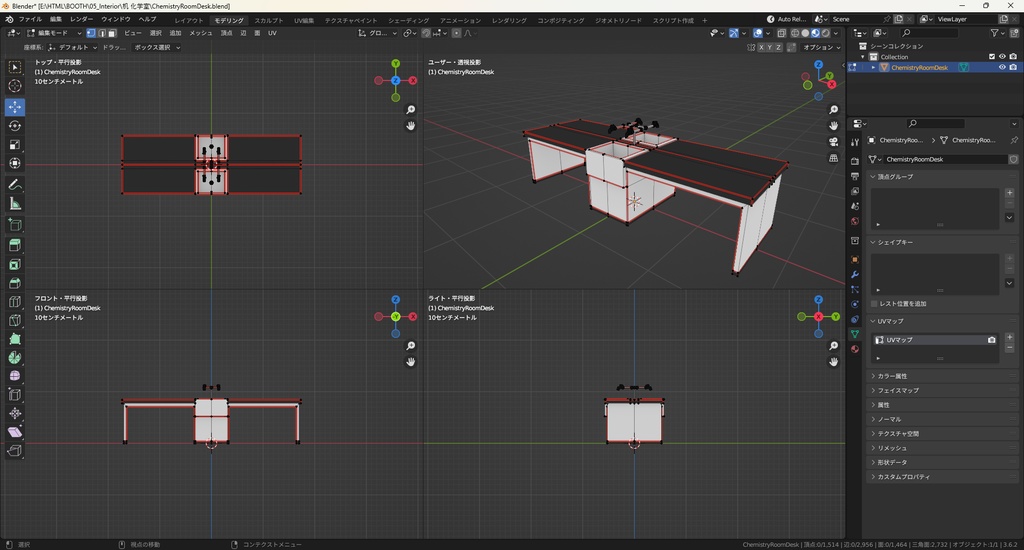This screenshot has width=1024, height=550.
Task: Select the Move tool in left toolbar
Action: tap(15, 106)
